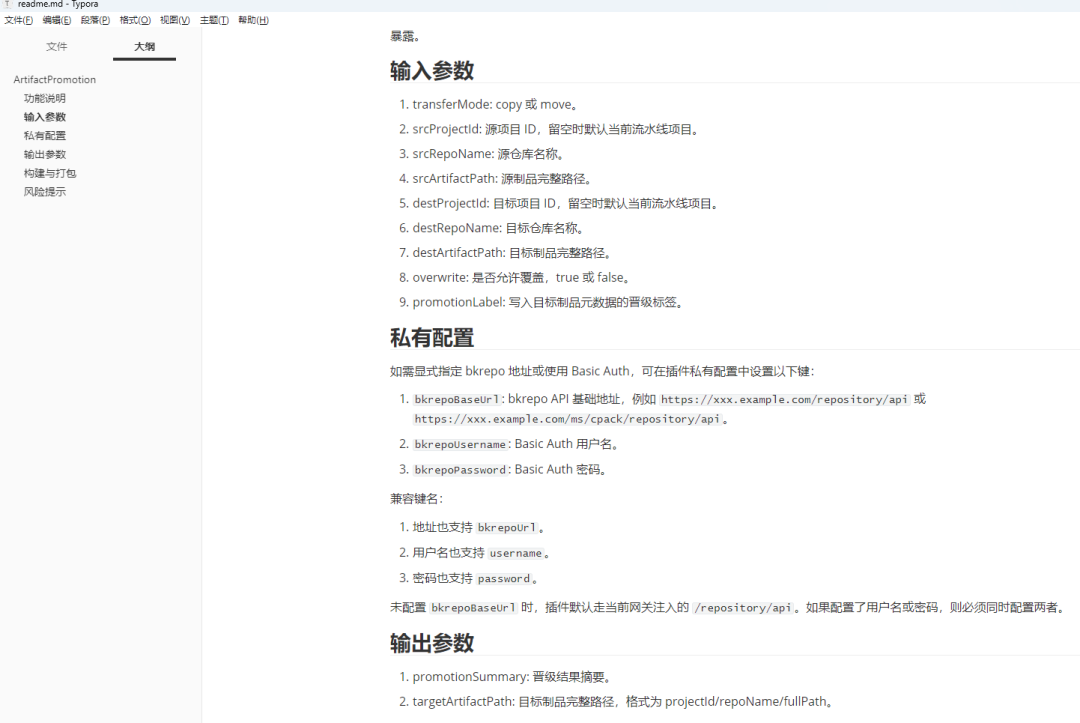1080x723 pixels.
Task: Select ArtifactPromotion outline heading
Action: tap(54, 79)
